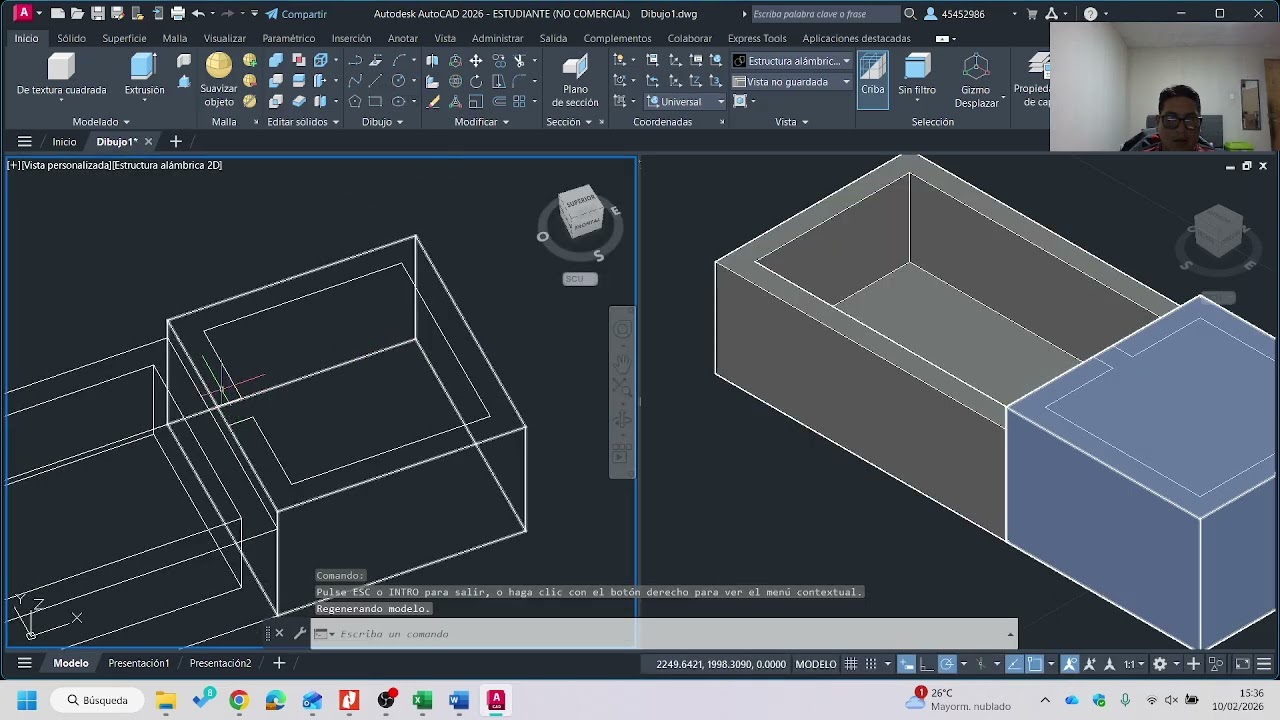Toggle polar tracking in the status bar
The width and height of the screenshot is (1280, 720).
(947, 663)
